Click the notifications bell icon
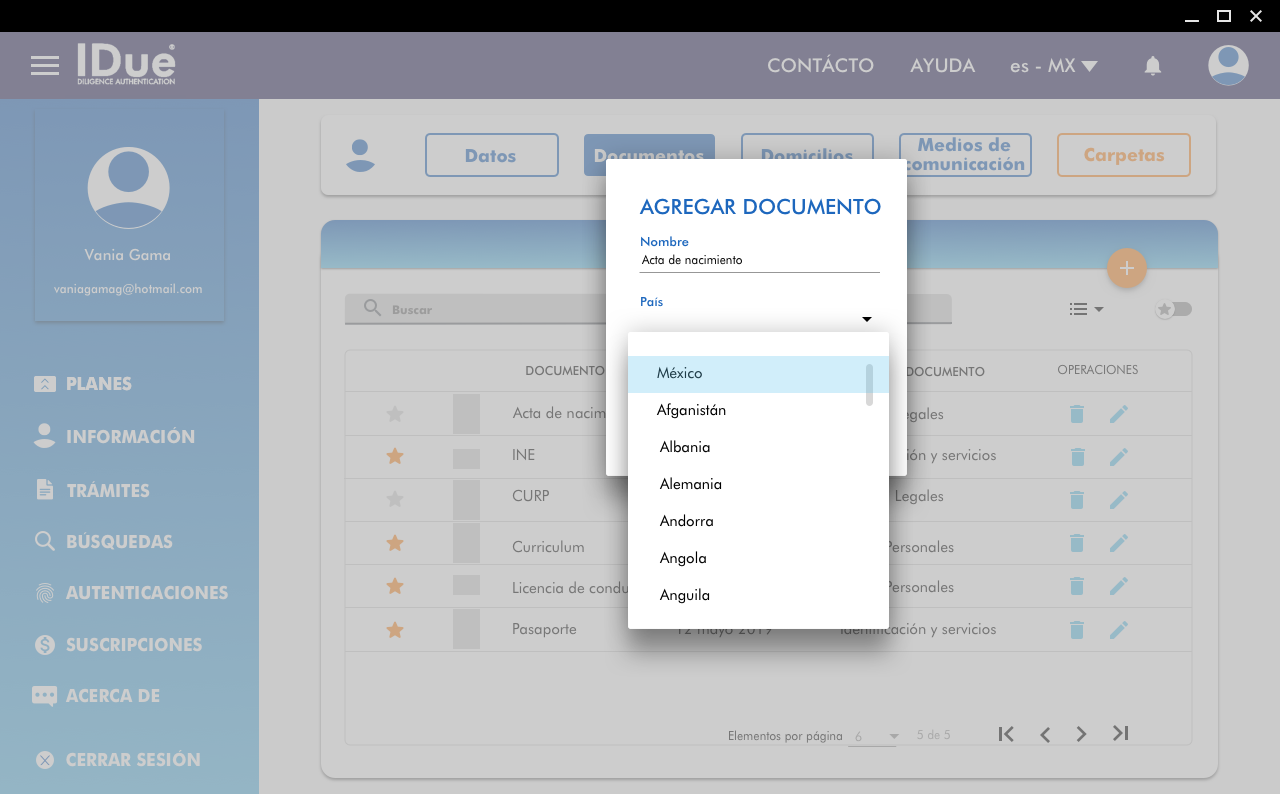Screen dimensions: 1280x794 point(1153,66)
